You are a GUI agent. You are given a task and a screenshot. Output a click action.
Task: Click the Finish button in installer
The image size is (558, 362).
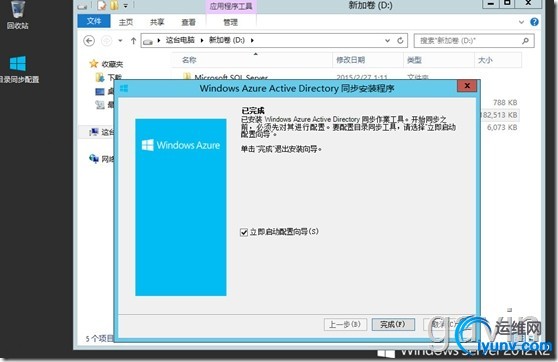tap(393, 324)
